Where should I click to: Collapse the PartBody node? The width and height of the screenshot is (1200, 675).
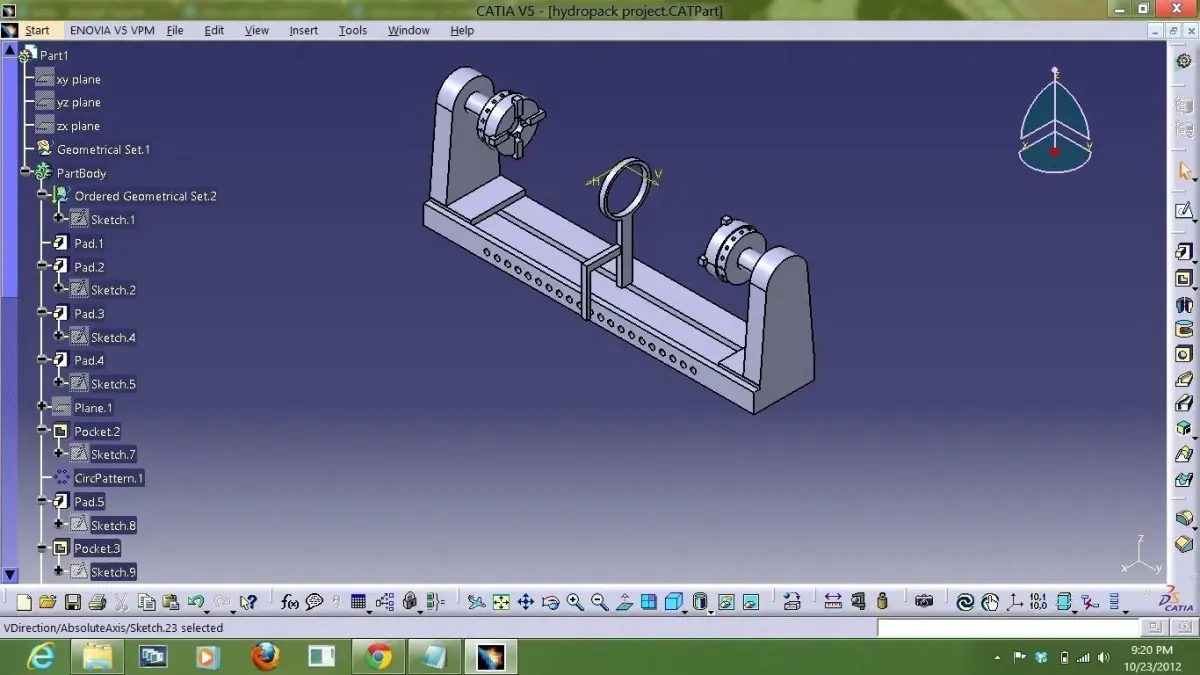coord(26,172)
